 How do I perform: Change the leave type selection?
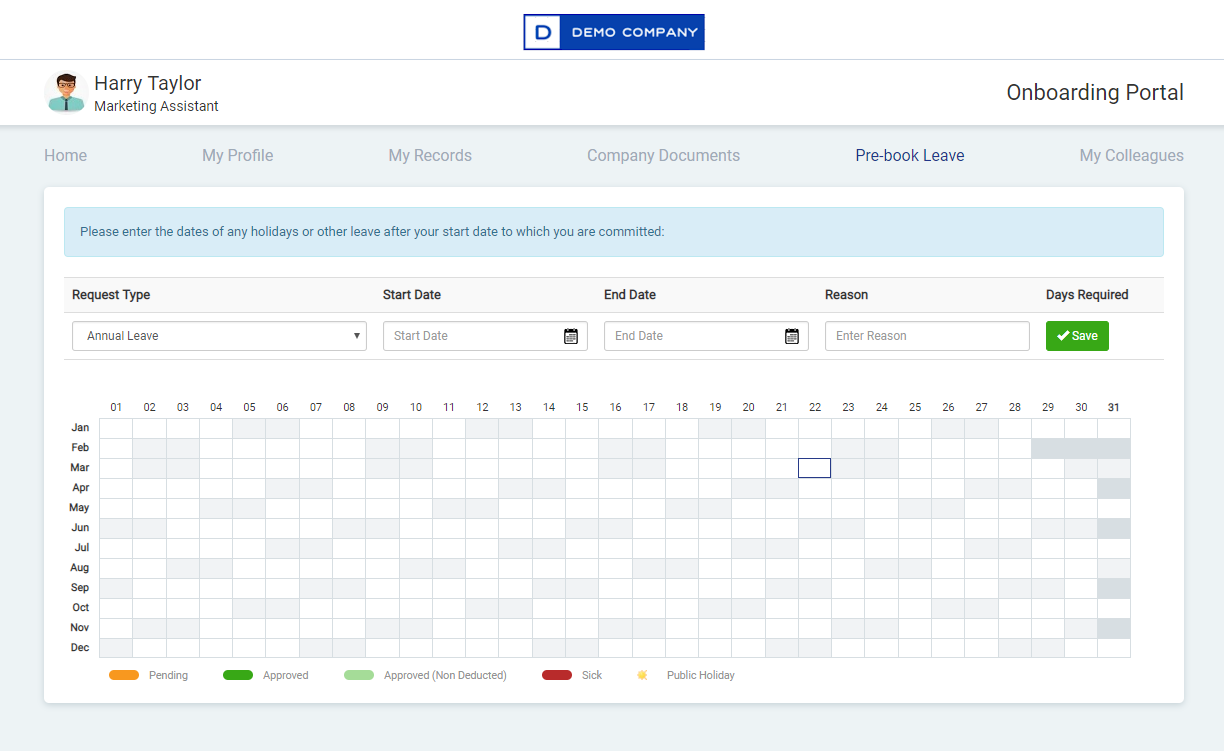point(219,336)
